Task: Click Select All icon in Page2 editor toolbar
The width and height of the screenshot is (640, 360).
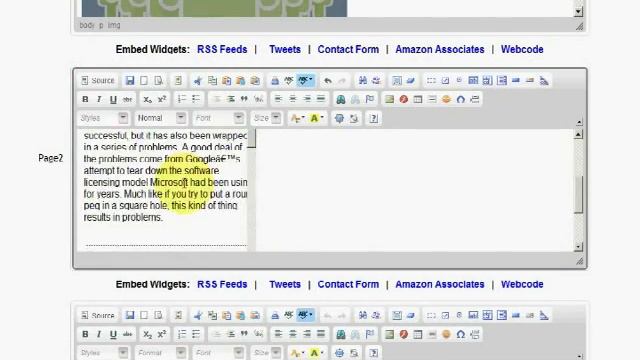Action: pos(397,80)
